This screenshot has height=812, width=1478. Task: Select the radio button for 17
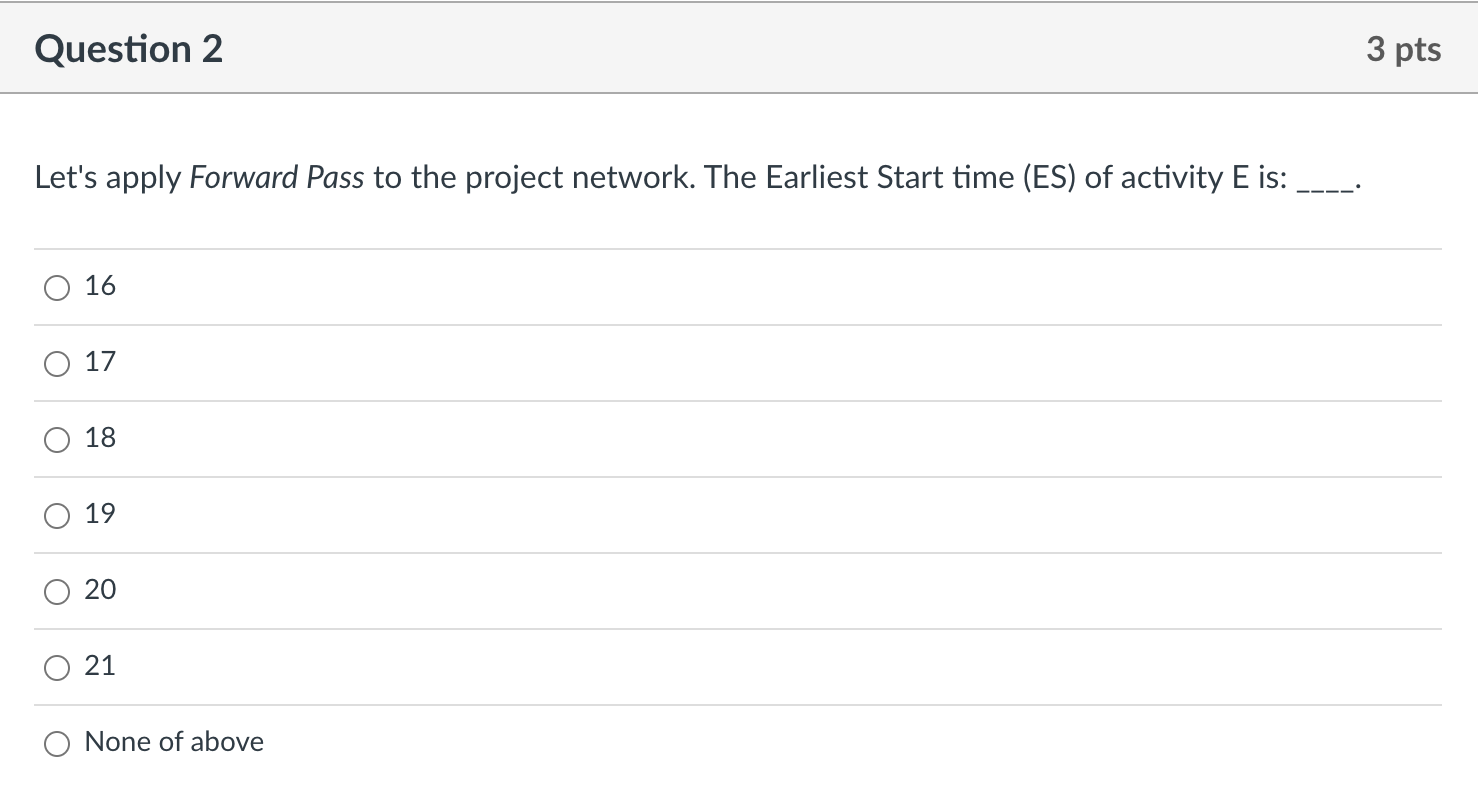coord(57,363)
